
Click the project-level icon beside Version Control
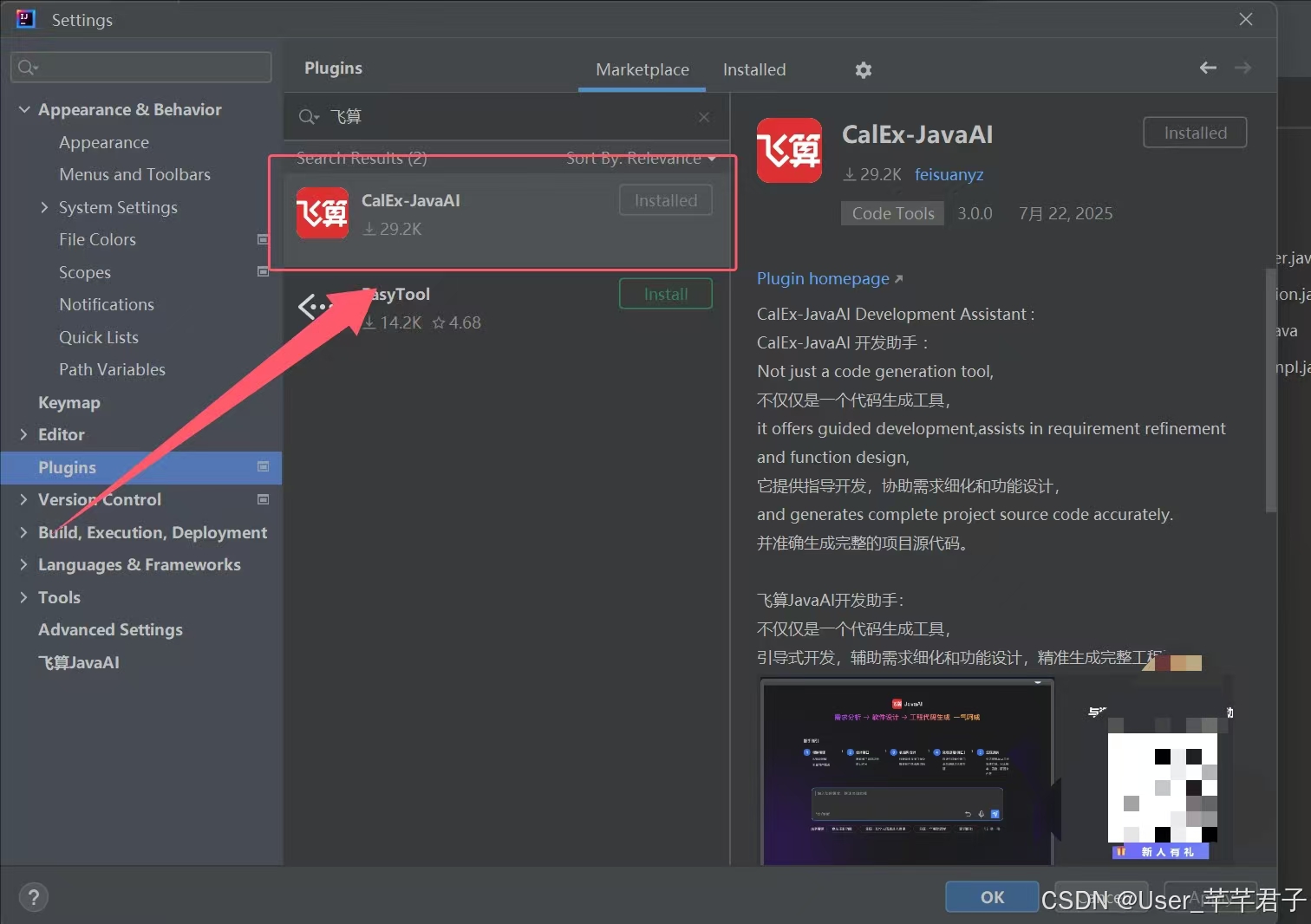pos(263,499)
